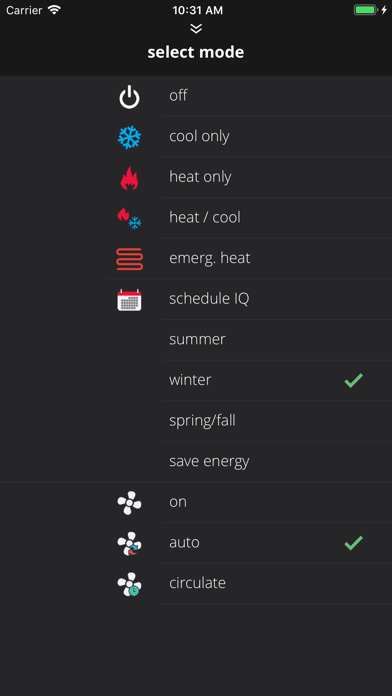The image size is (392, 696).
Task: Tap the power icon for off mode
Action: tap(129, 98)
